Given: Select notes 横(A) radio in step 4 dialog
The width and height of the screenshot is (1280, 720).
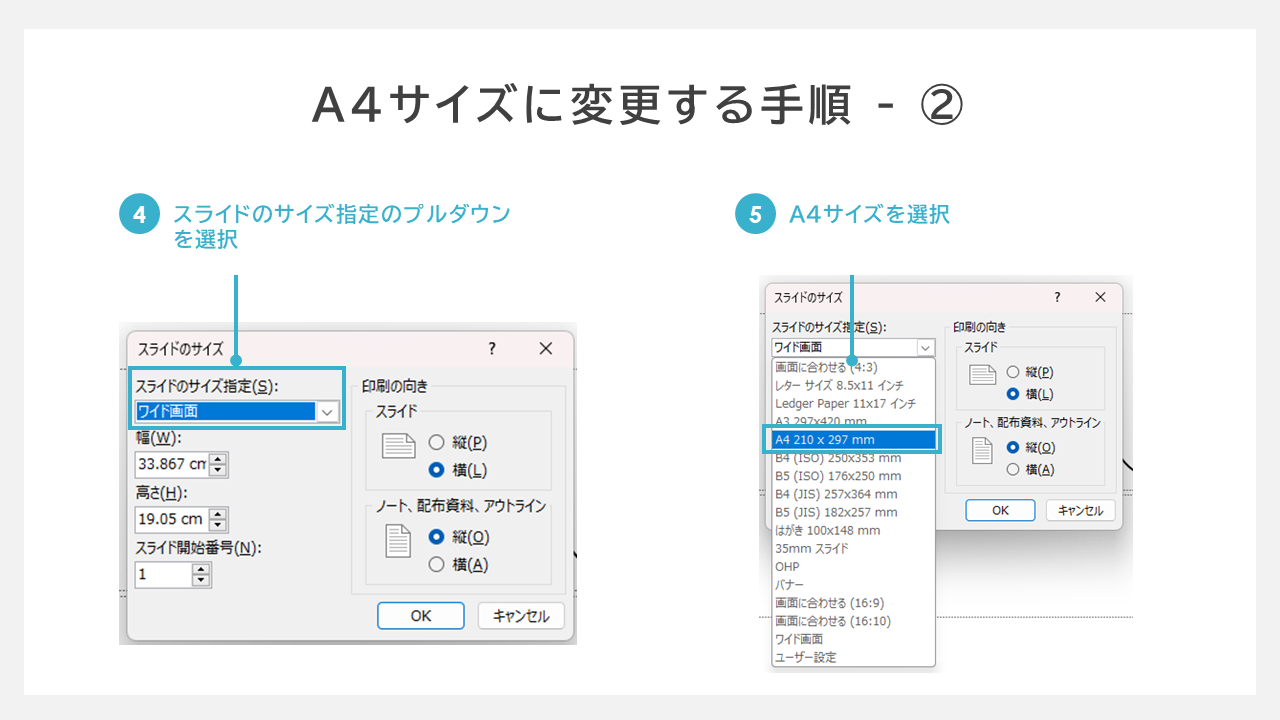Looking at the screenshot, I should [x=436, y=564].
